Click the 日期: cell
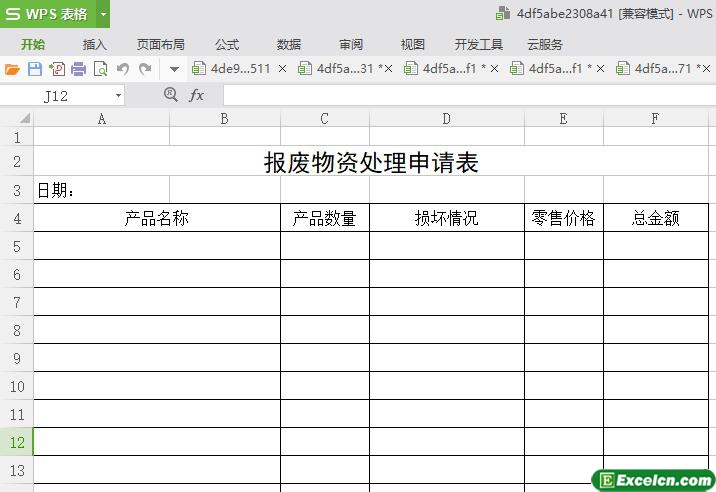 tap(101, 190)
